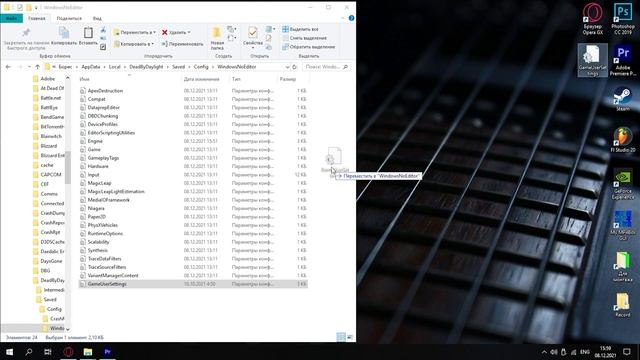Open the notification center on the taskbar
This screenshot has height=360, width=640.
627,351
